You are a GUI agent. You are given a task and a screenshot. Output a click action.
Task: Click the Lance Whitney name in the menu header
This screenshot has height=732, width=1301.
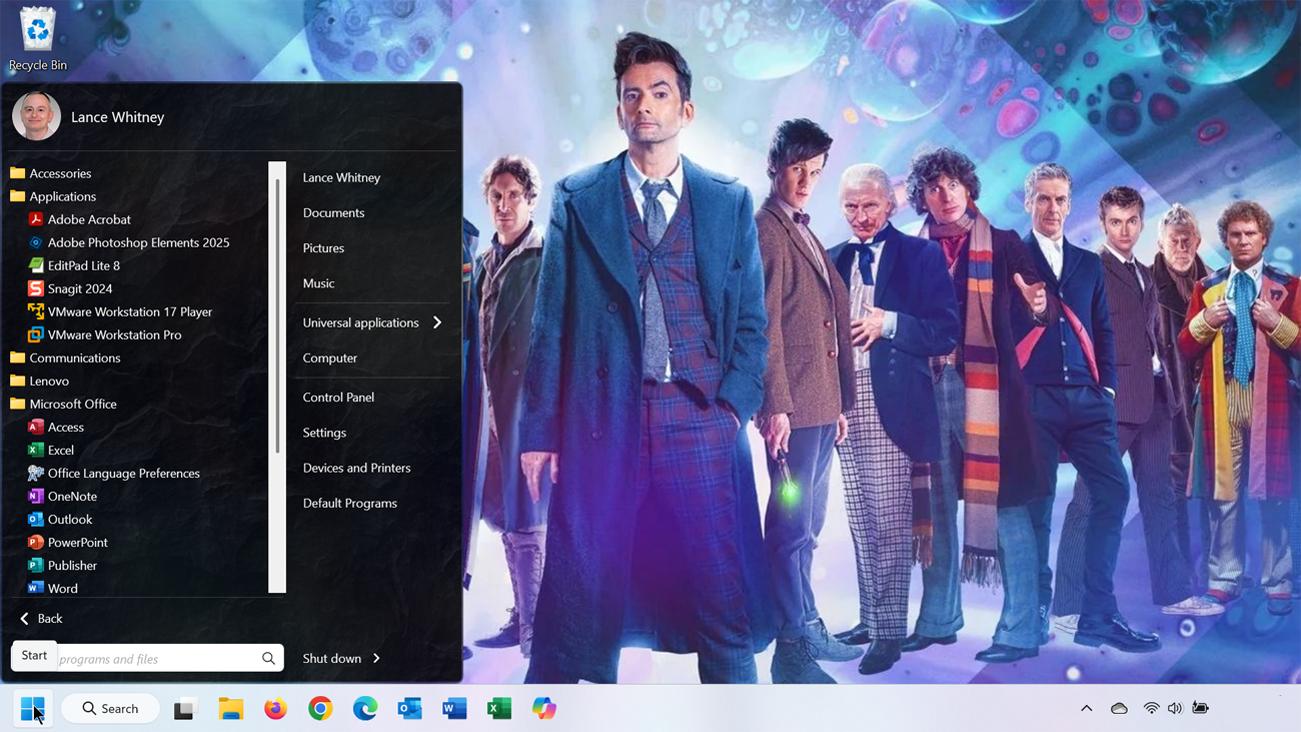(x=117, y=117)
